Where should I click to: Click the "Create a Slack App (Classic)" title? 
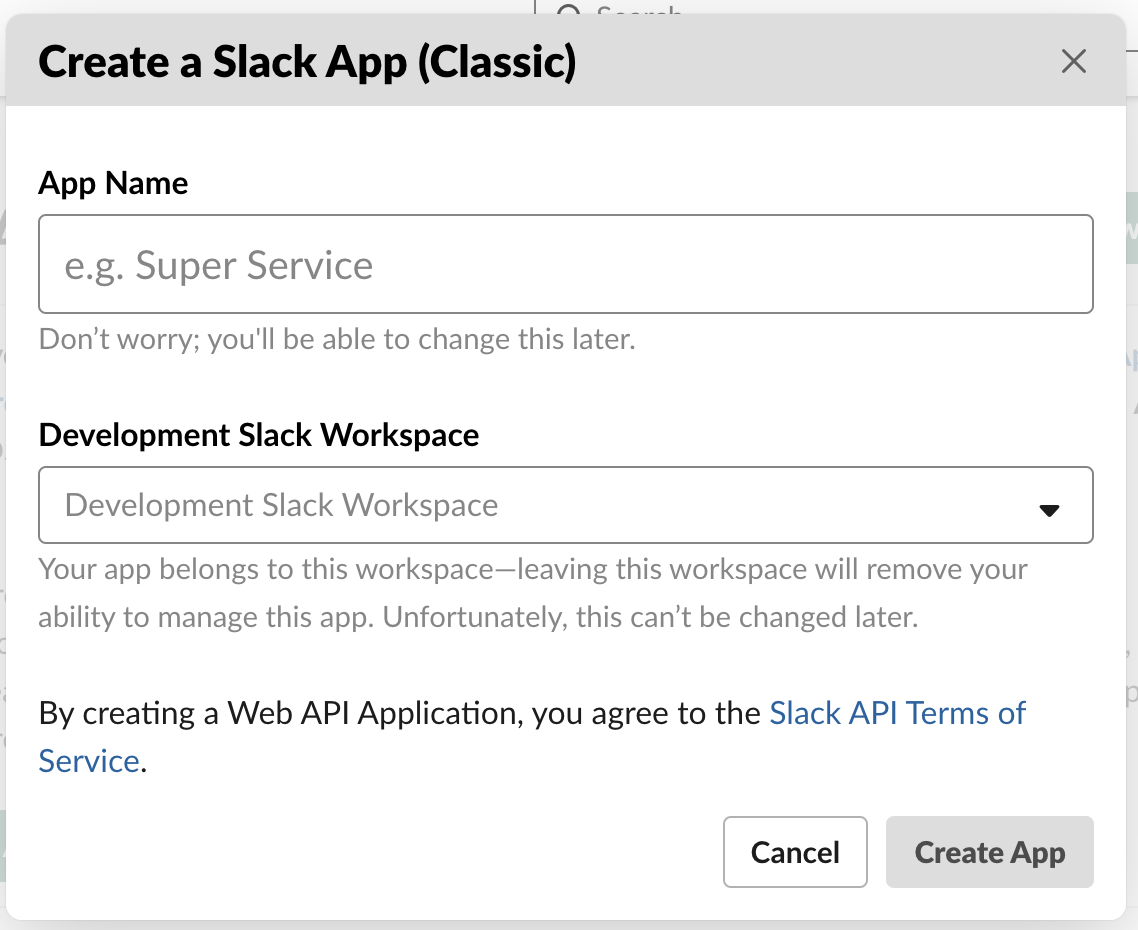[307, 62]
